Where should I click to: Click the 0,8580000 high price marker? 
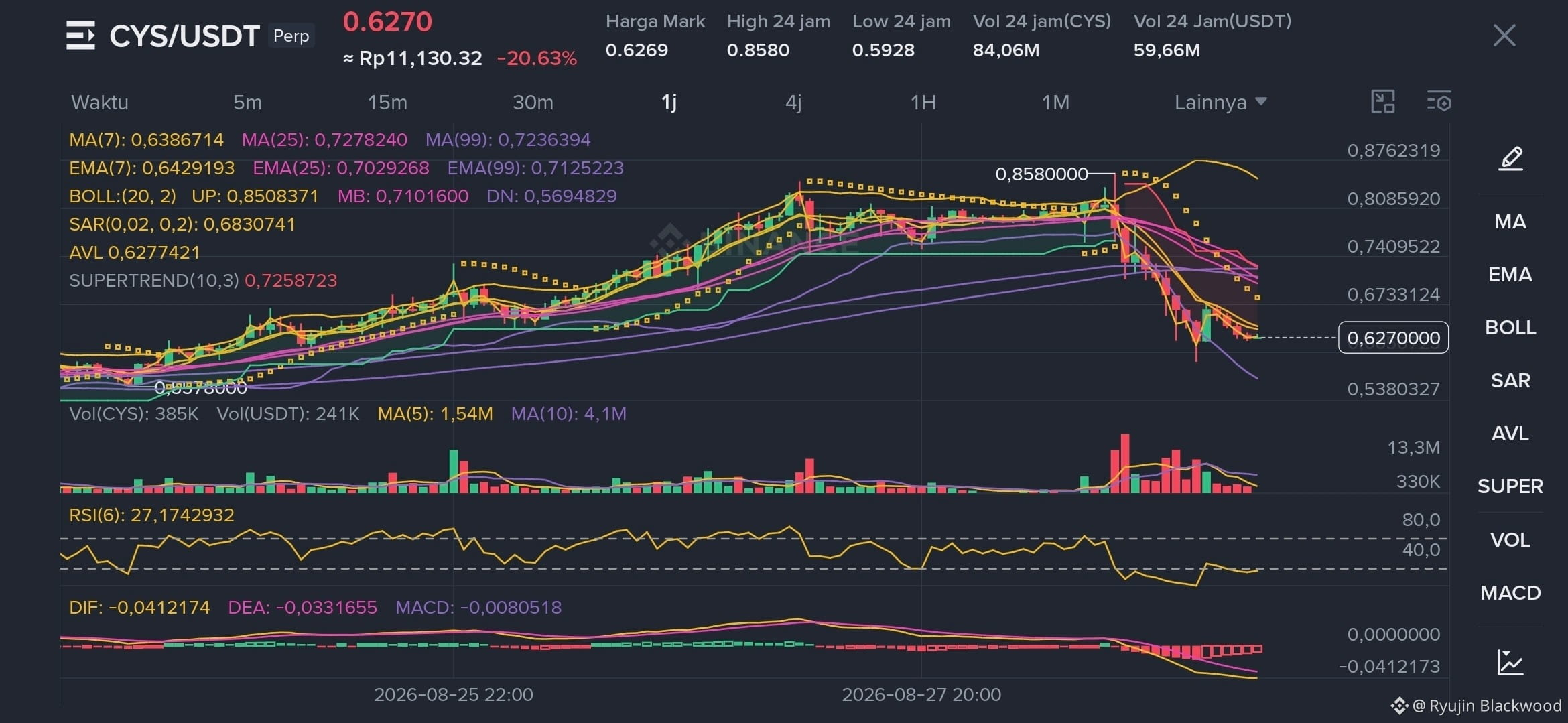[1041, 174]
